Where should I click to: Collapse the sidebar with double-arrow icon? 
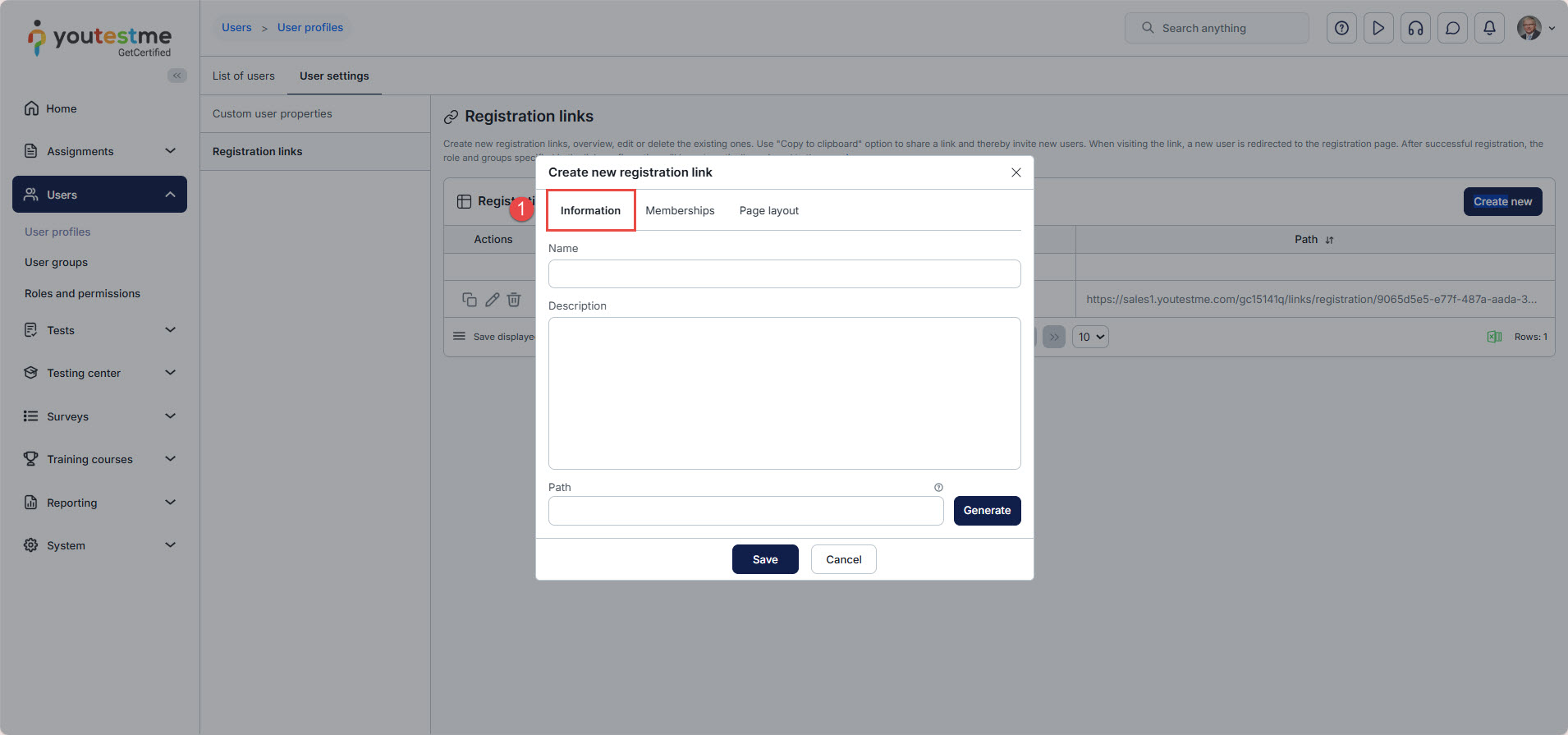(177, 76)
